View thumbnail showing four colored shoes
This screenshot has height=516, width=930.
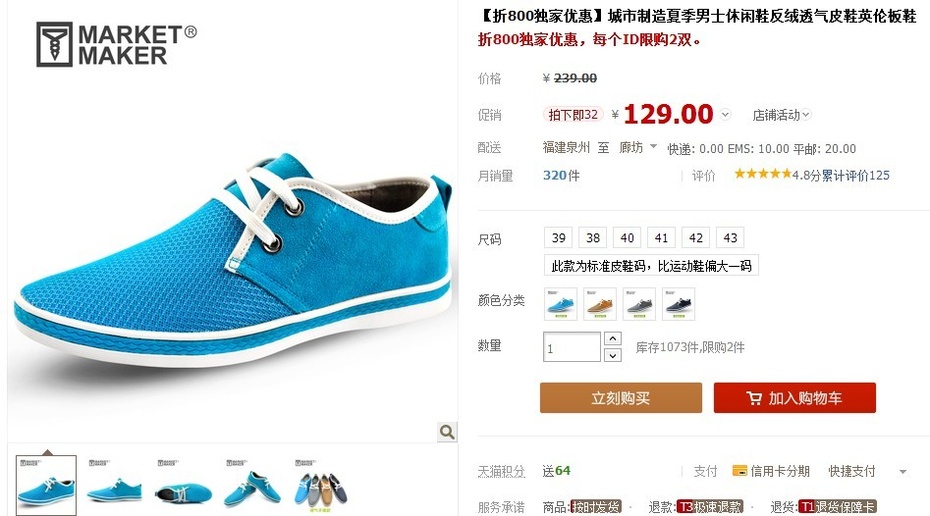click(321, 486)
